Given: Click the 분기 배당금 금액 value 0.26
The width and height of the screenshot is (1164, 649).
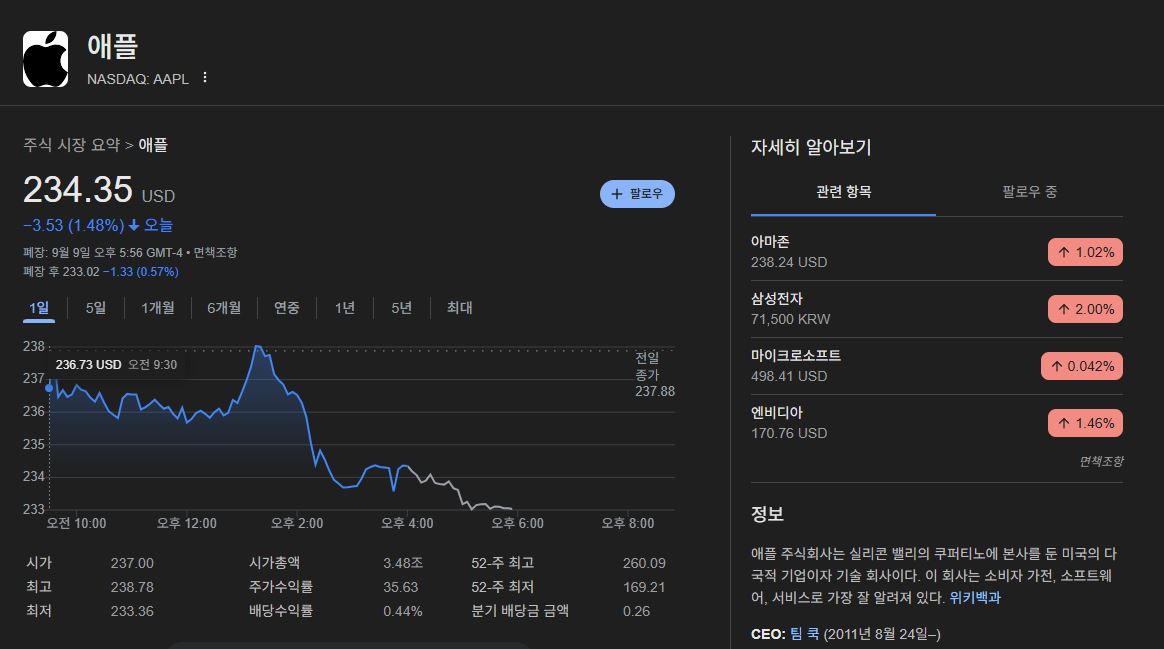Looking at the screenshot, I should pos(637,611).
